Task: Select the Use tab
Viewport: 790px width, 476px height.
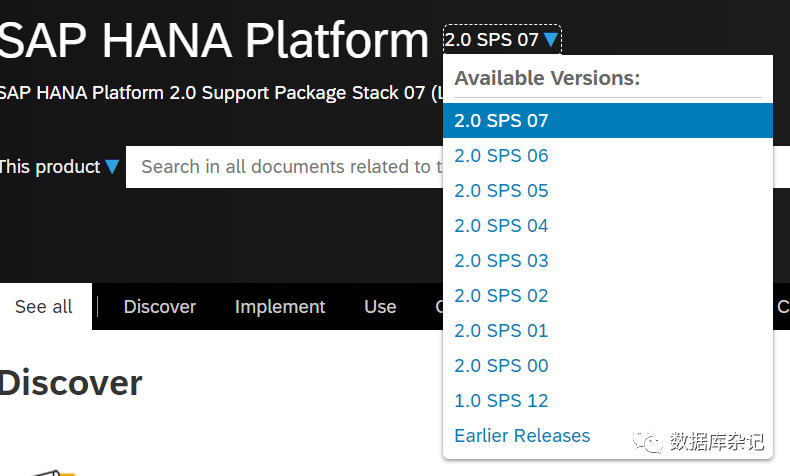Action: click(380, 307)
